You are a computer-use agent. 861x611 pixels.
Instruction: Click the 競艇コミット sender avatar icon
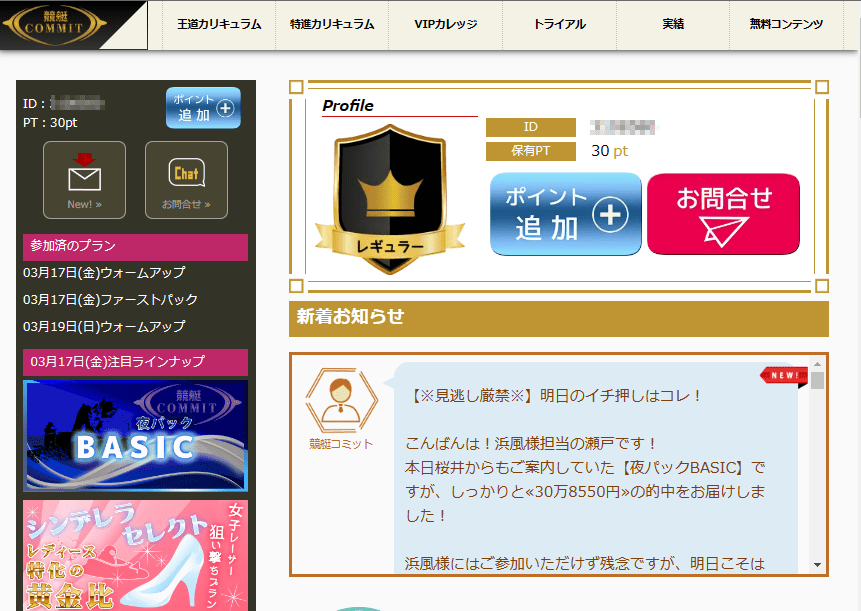pos(341,400)
